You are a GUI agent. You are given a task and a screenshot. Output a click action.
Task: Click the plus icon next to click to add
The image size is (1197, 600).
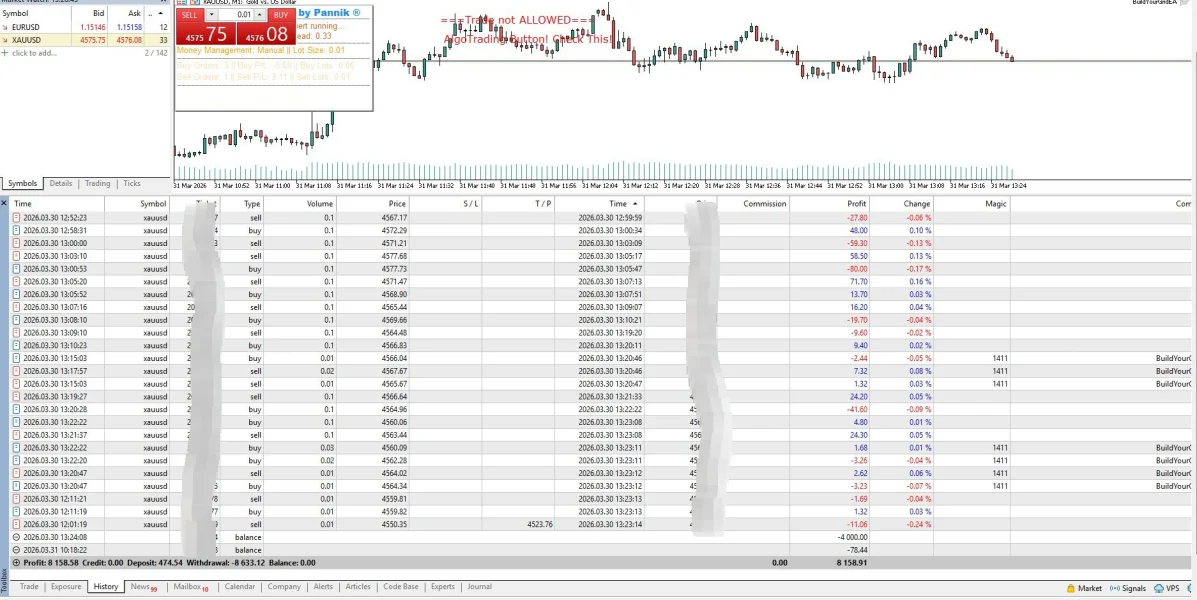click(x=5, y=53)
